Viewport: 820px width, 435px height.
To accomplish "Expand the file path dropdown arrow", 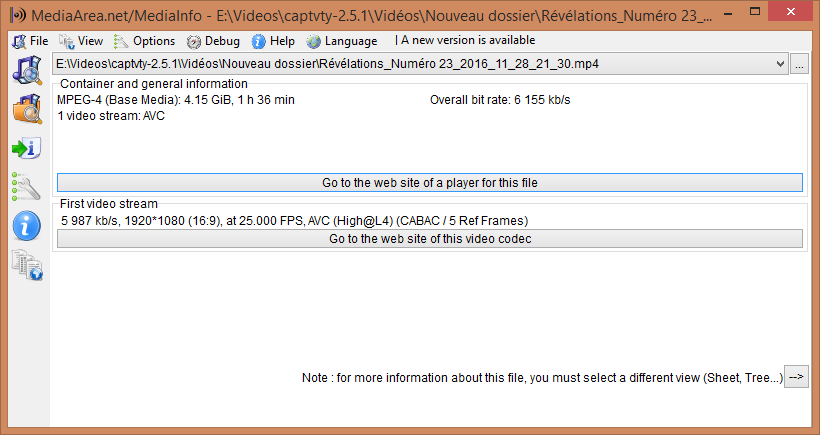I will point(780,64).
